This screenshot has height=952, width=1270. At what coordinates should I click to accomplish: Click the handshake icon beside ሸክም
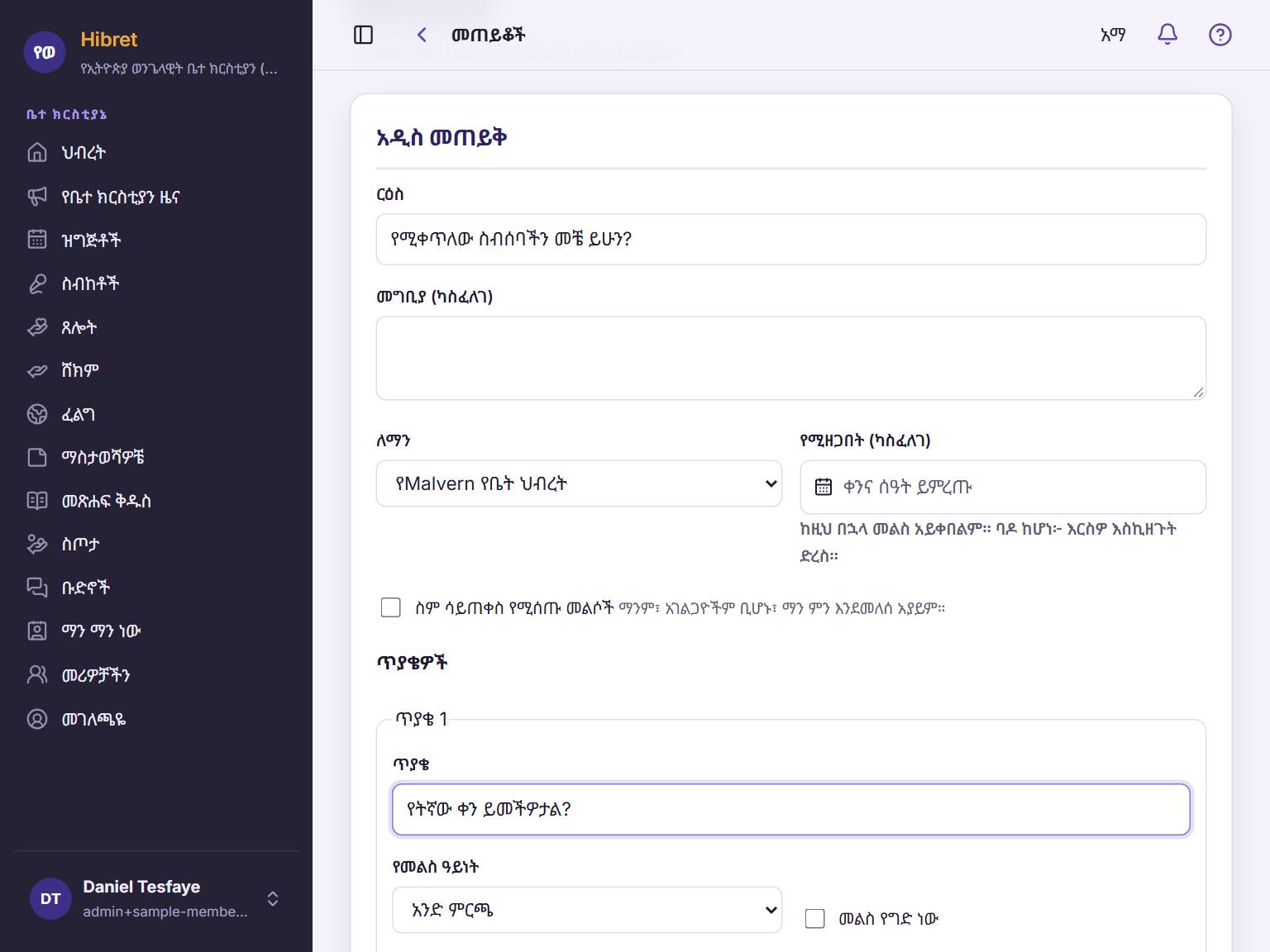click(37, 370)
